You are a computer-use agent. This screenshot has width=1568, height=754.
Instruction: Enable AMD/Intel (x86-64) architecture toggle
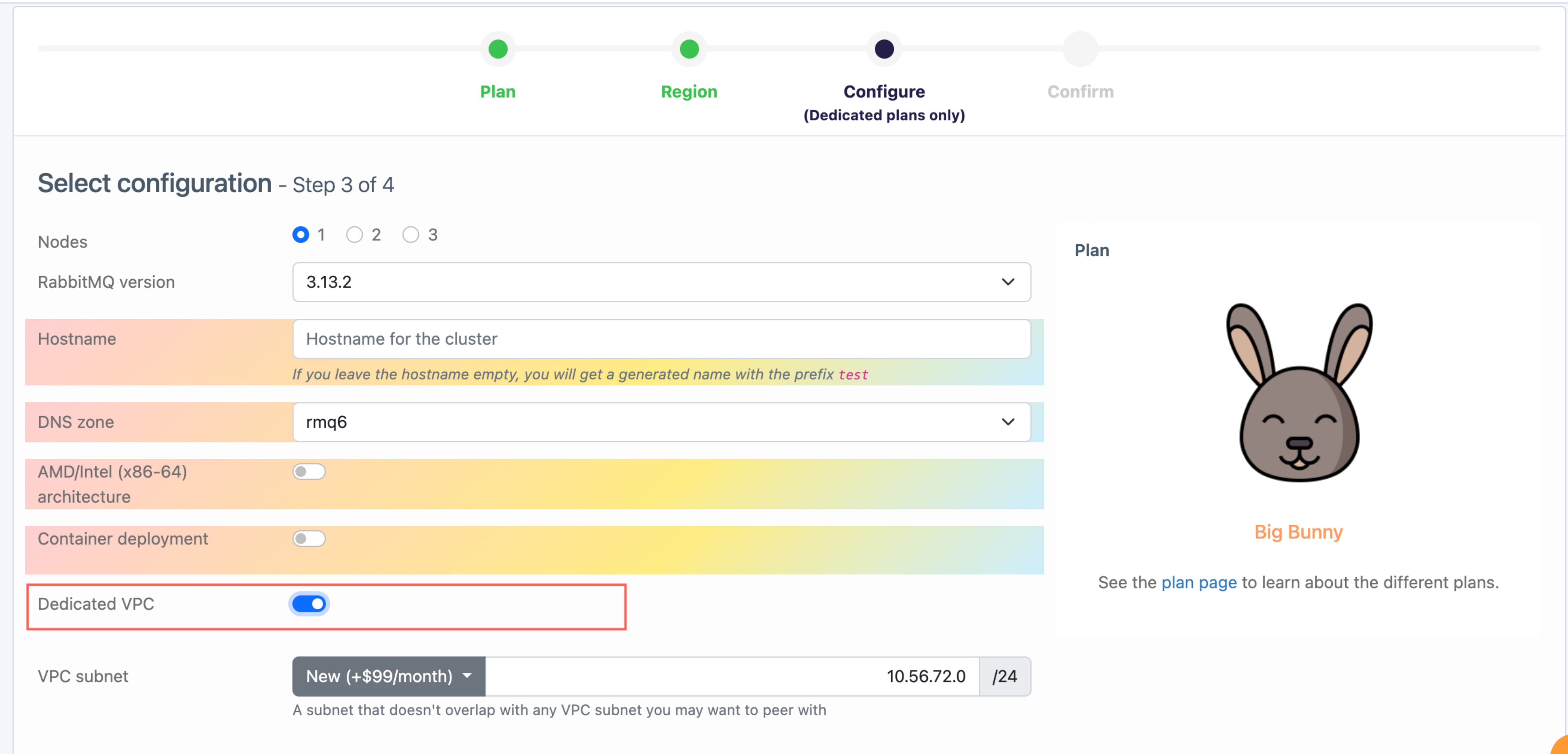309,472
